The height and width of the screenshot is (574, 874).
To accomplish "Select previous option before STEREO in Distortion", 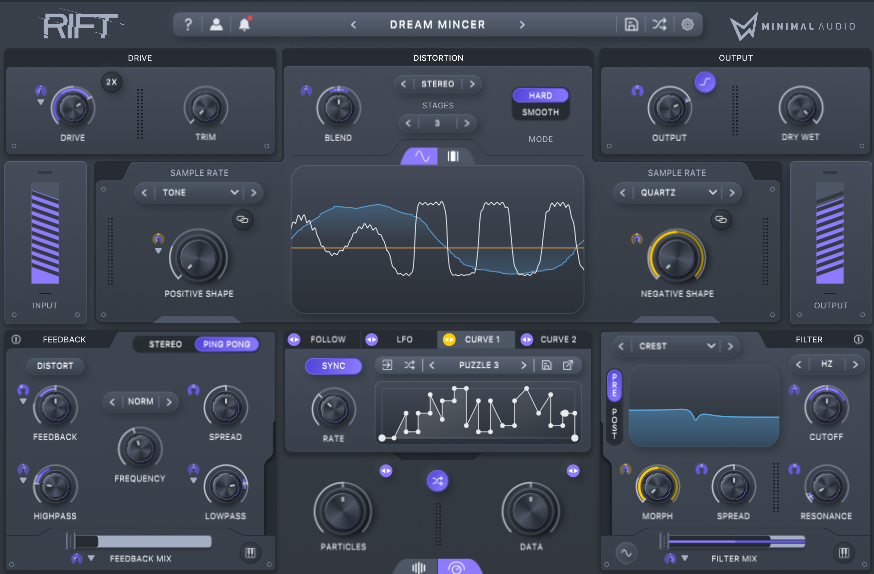I will tap(403, 84).
